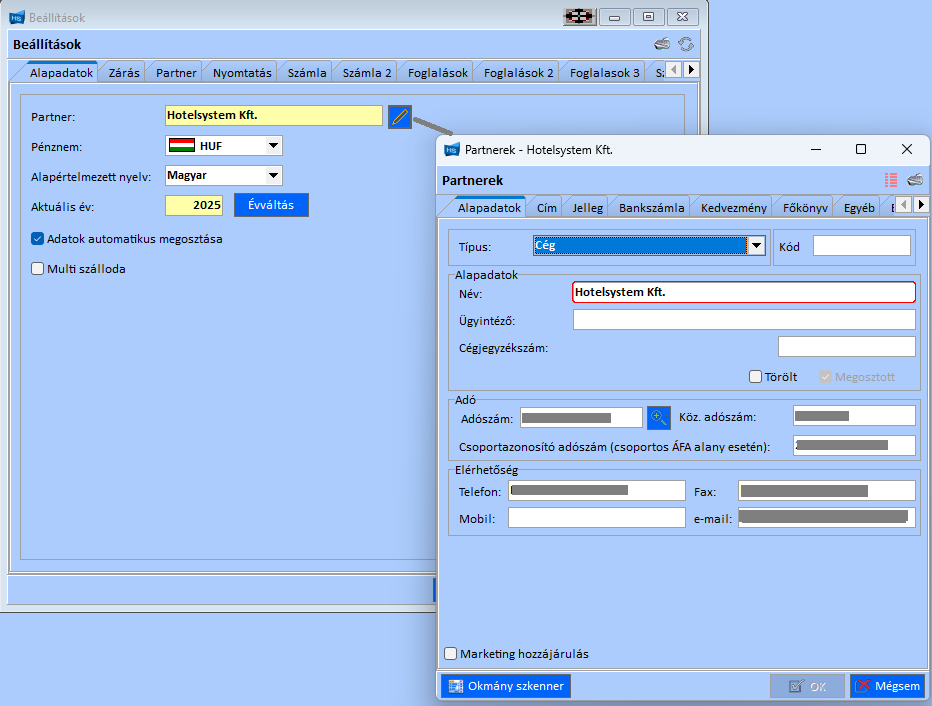
Task: Click the Partner field in Beállítások
Action: [273, 115]
